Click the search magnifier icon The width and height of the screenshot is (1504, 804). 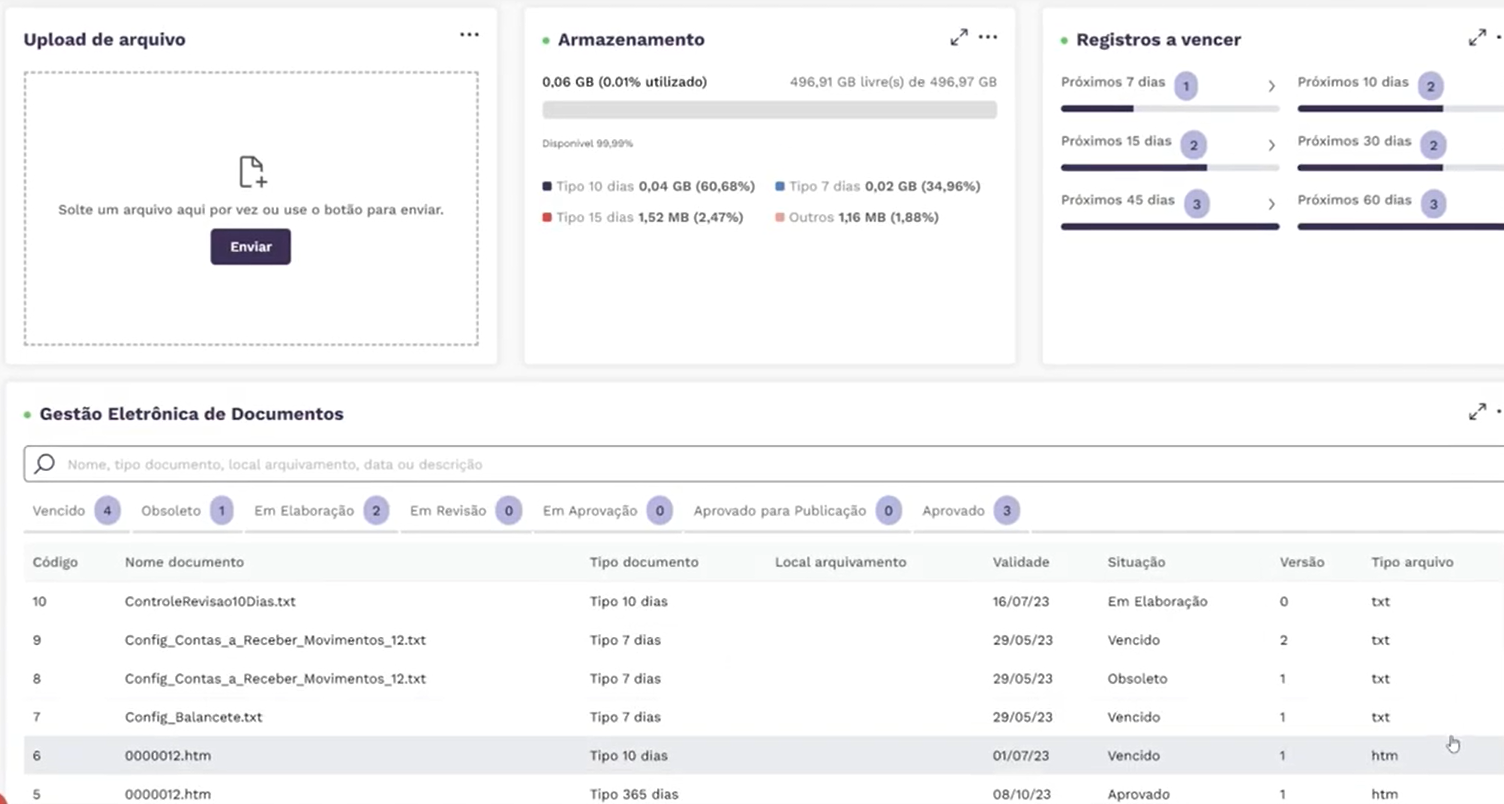pos(44,464)
